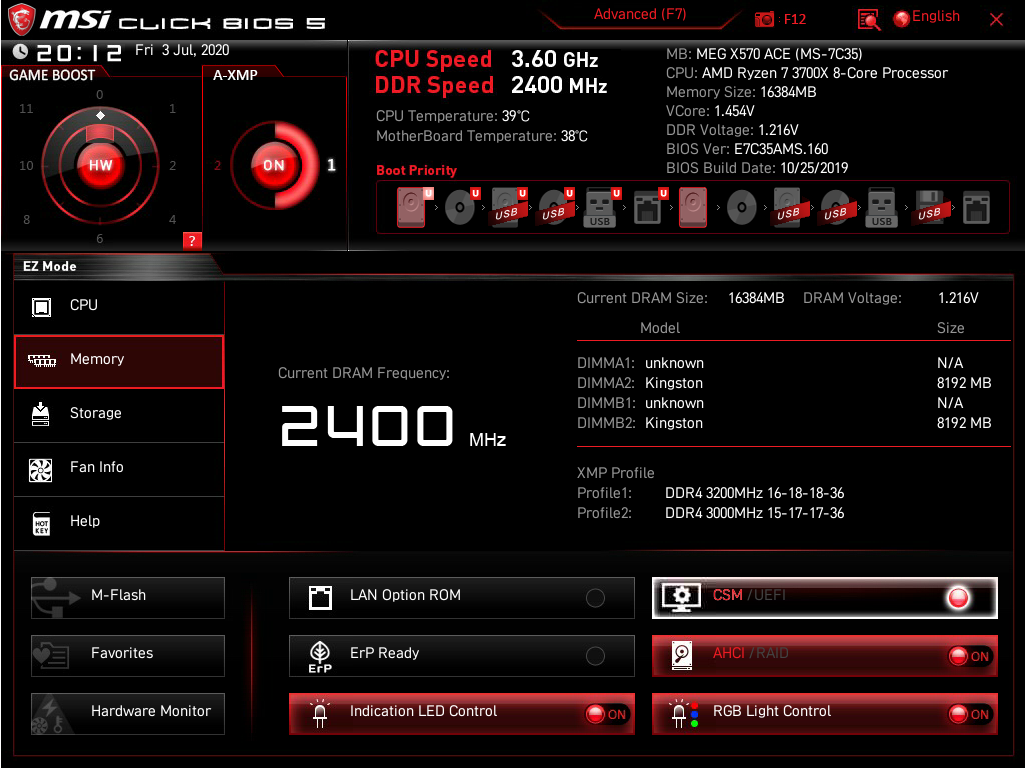Select A-XMP profile number 1
Image resolution: width=1026 pixels, height=770 pixels.
331,165
